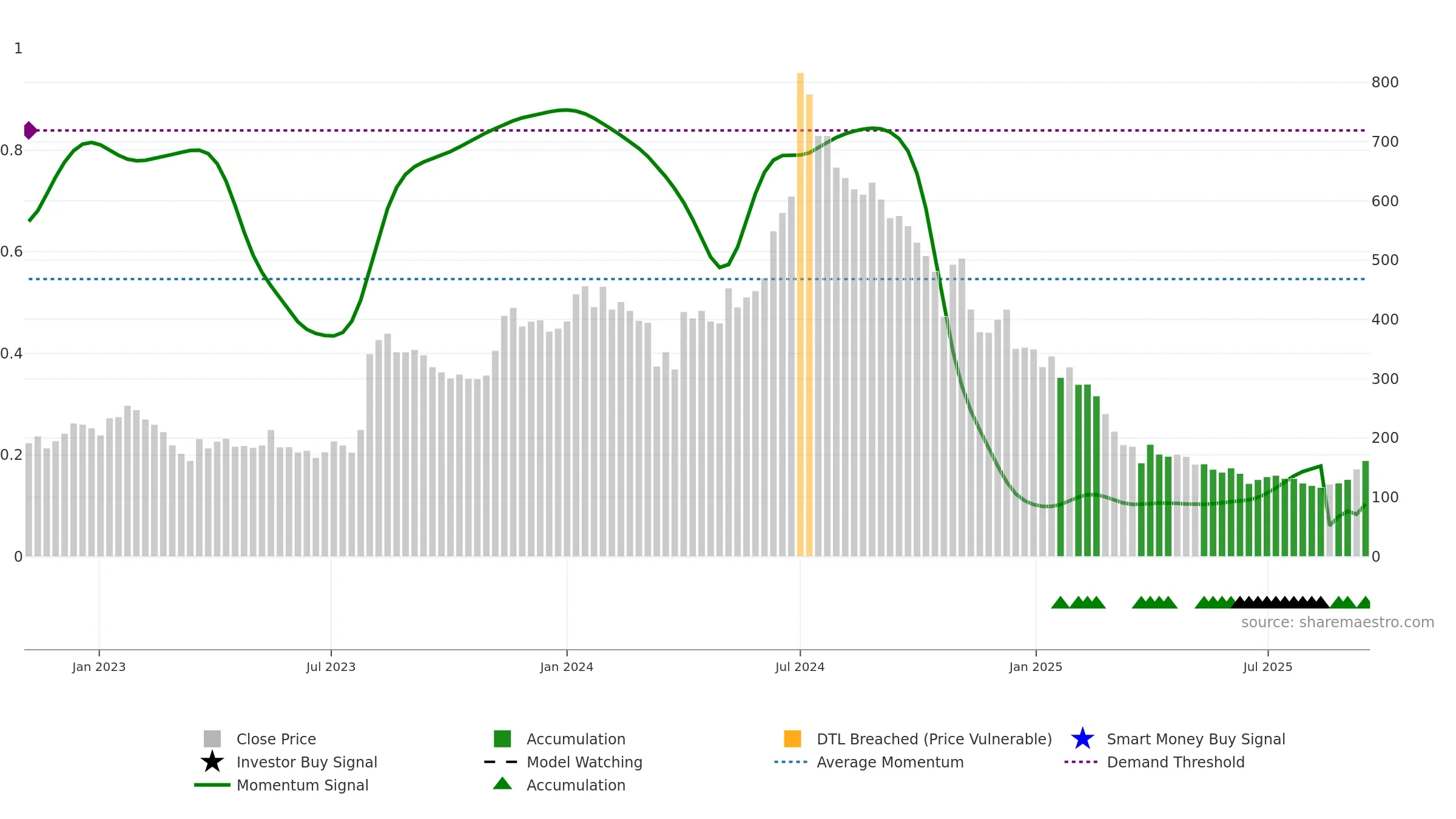Click the gray Close Price legend swatch
This screenshot has height=819, width=1456.
212,739
